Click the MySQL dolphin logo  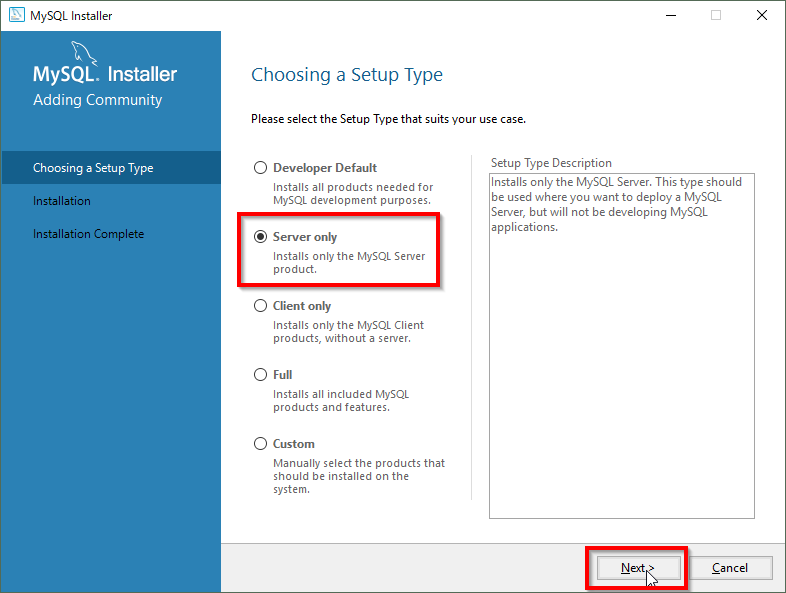pos(83,53)
